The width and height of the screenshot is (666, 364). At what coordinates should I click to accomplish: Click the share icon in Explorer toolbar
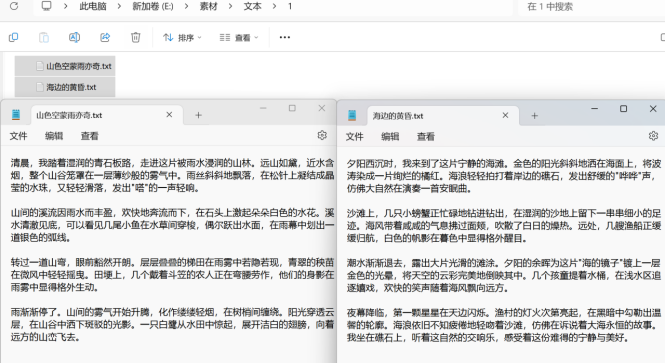coord(105,37)
